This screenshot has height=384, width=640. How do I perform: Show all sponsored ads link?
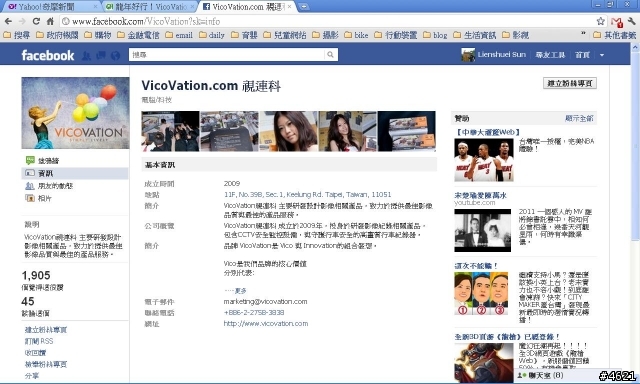pos(579,118)
